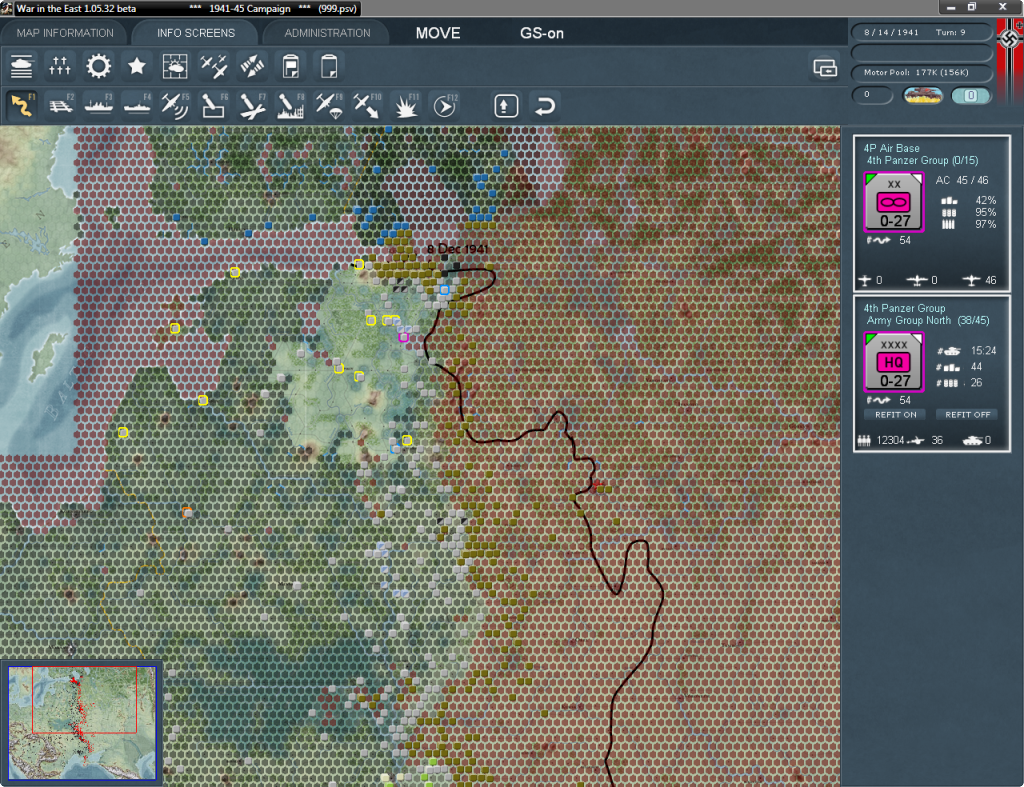Open the ADMINISTRATION tab
This screenshot has width=1024, height=787.
click(327, 33)
